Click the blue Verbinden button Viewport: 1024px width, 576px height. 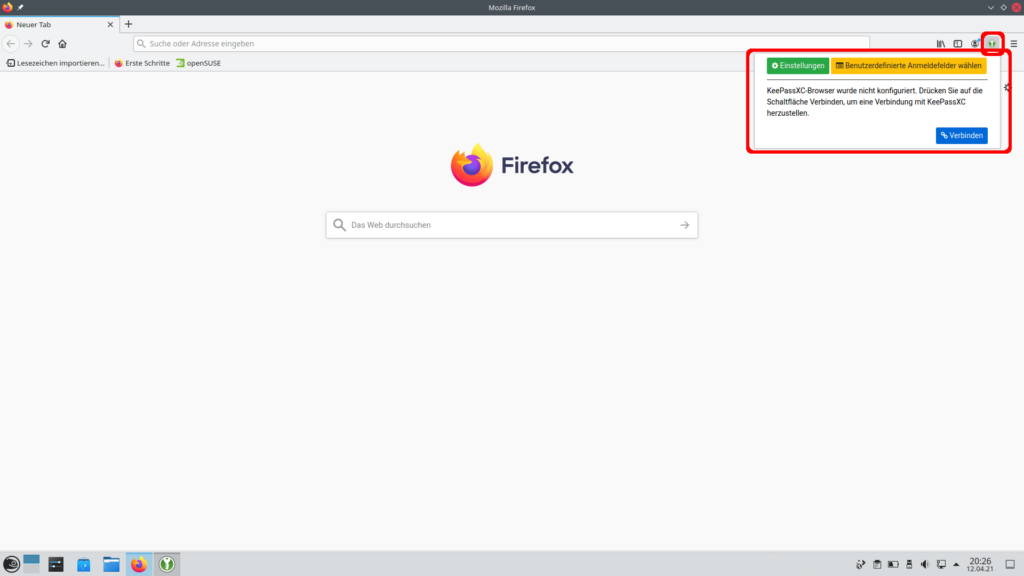pos(961,135)
